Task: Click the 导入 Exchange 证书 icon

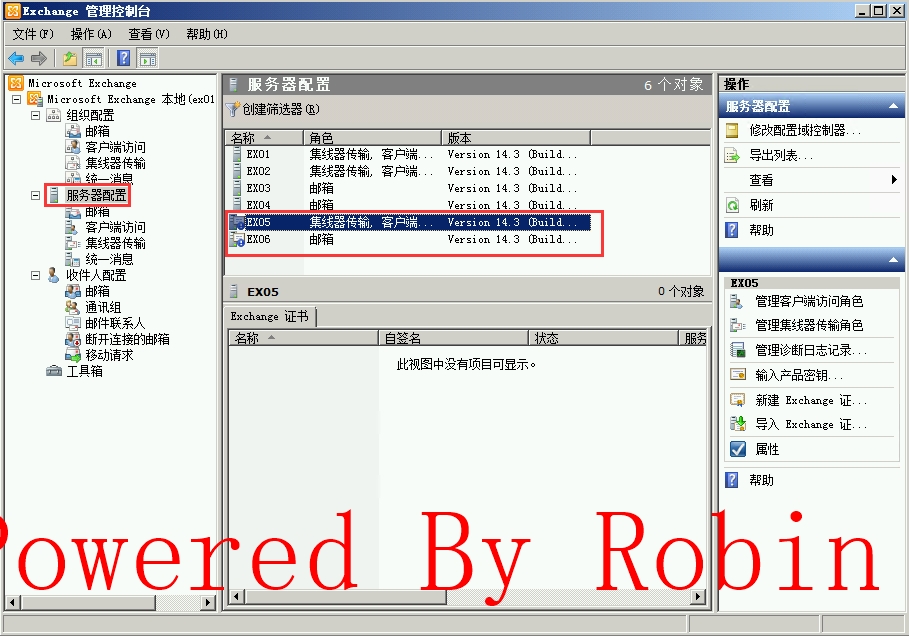Action: pyautogui.click(x=737, y=424)
